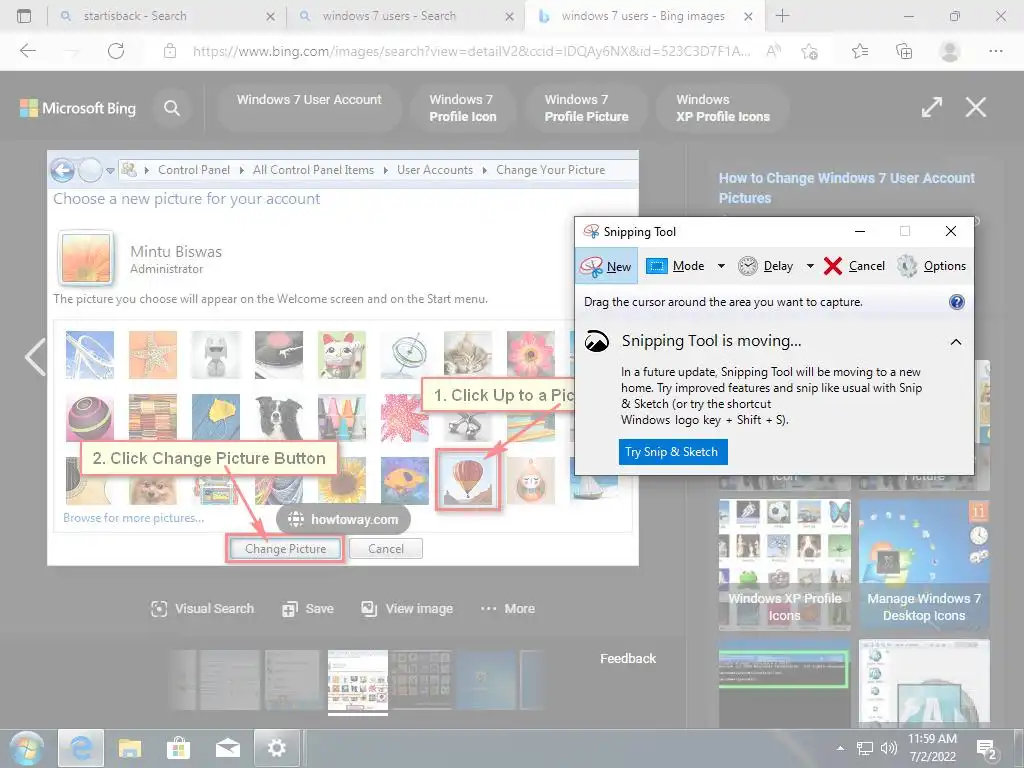Click Visual Search under the image
The height and width of the screenshot is (768, 1024).
point(202,609)
